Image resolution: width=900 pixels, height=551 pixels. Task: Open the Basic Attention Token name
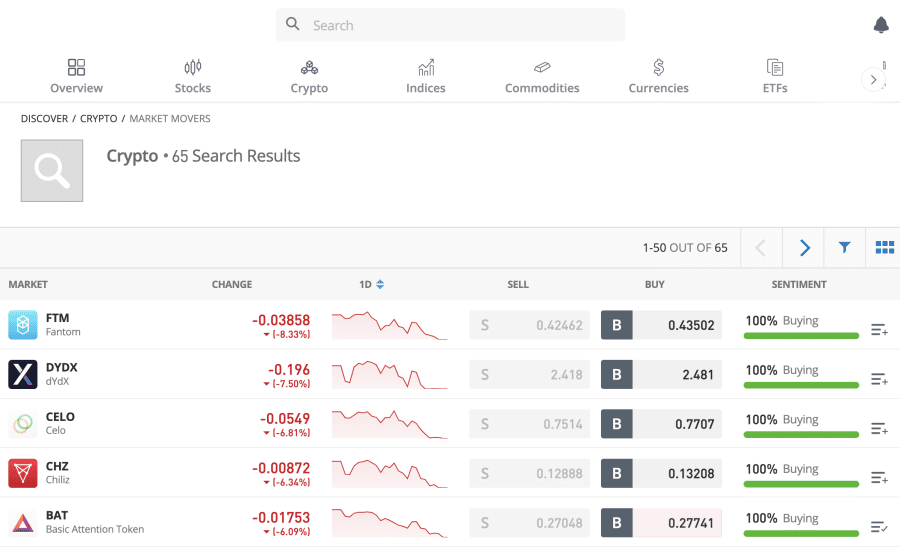[95, 529]
